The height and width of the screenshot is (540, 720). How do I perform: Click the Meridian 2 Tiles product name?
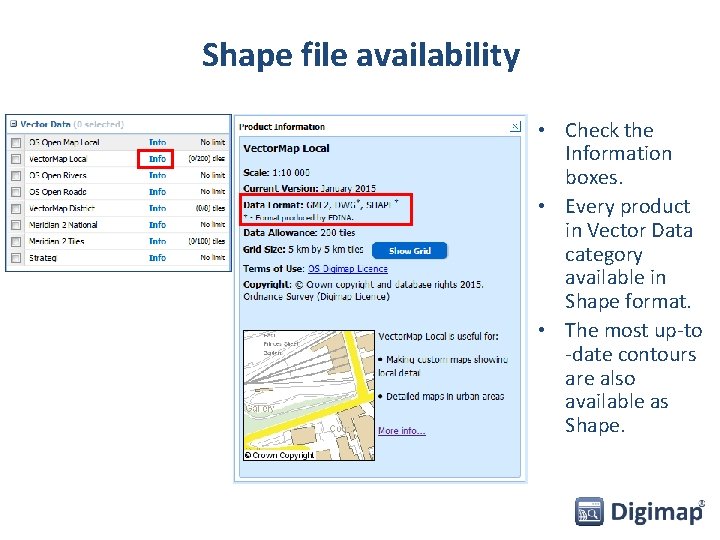pyautogui.click(x=57, y=242)
